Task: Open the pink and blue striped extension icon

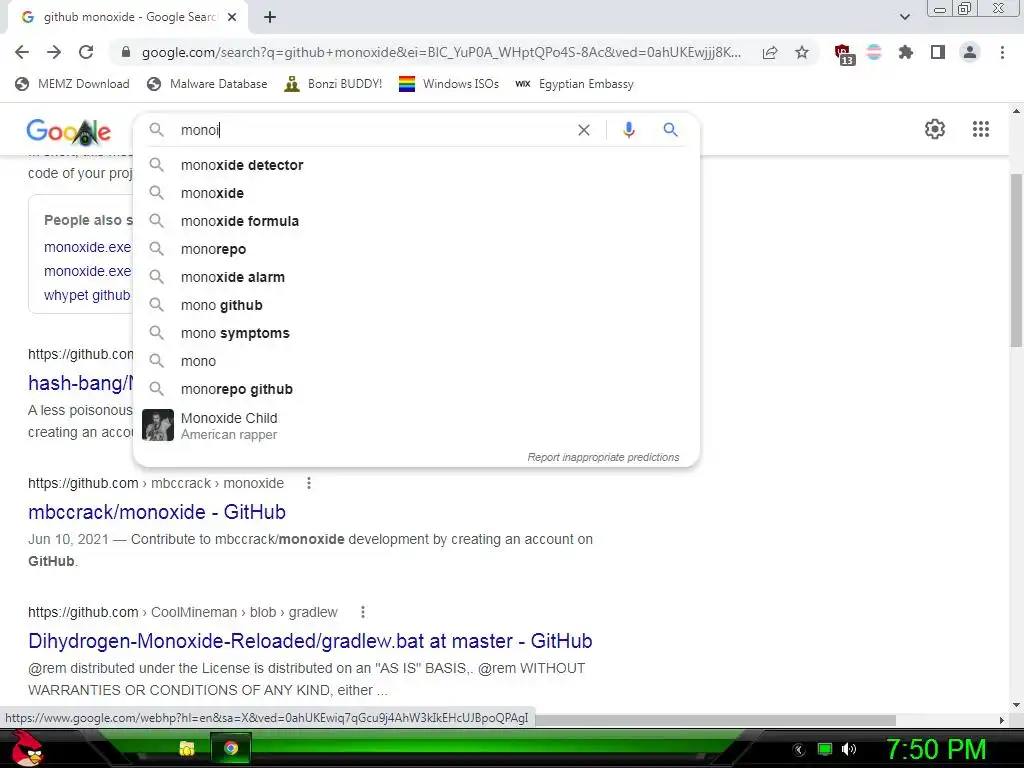Action: coord(874,52)
